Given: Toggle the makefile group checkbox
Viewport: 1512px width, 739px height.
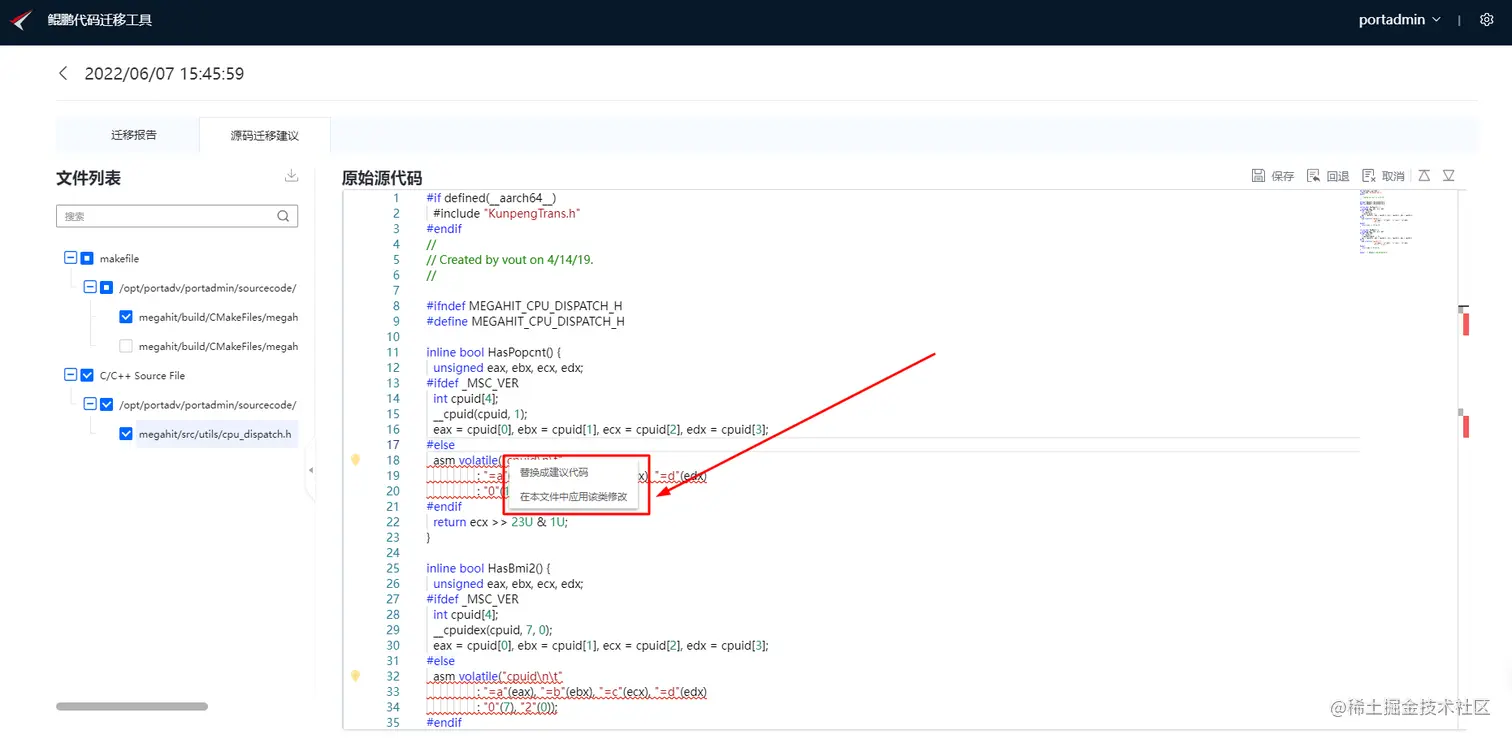Looking at the screenshot, I should [x=87, y=258].
